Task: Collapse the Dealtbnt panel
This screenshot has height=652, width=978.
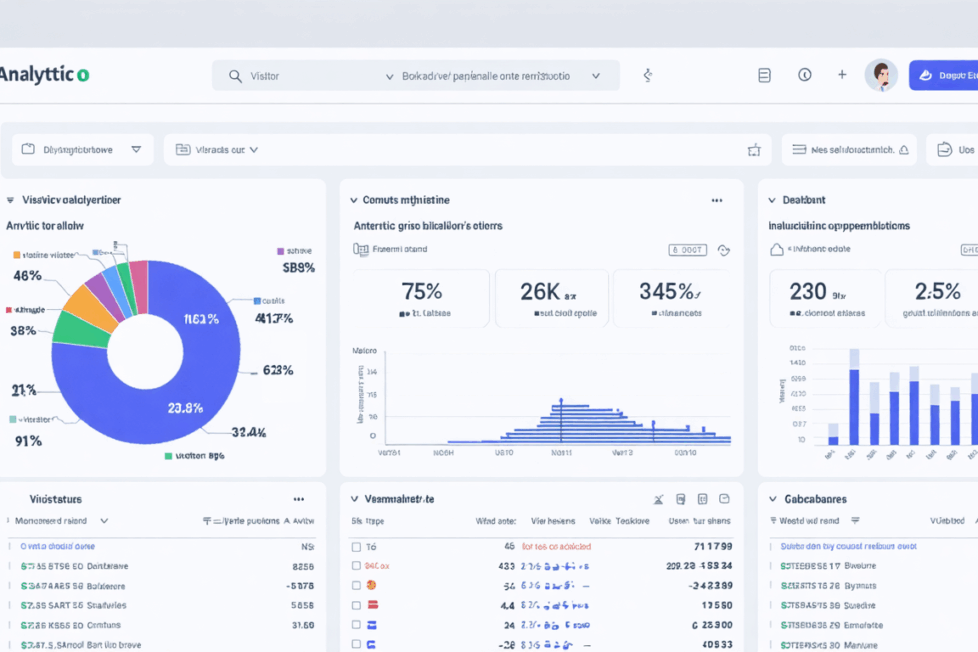Action: 772,200
